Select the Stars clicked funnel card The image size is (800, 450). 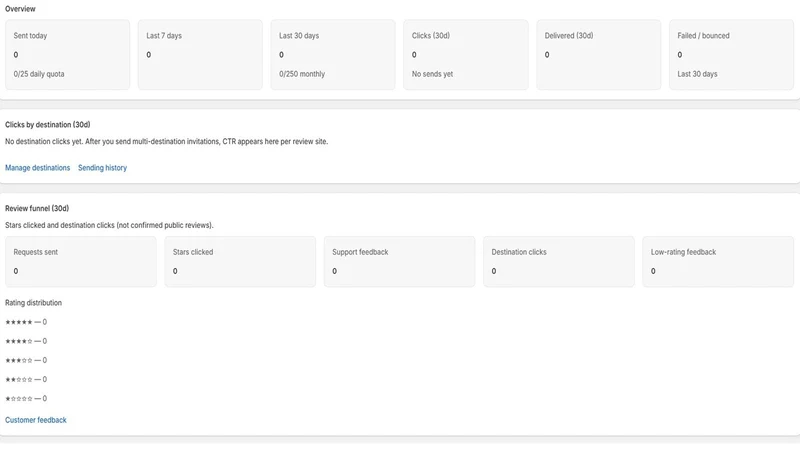coord(240,261)
